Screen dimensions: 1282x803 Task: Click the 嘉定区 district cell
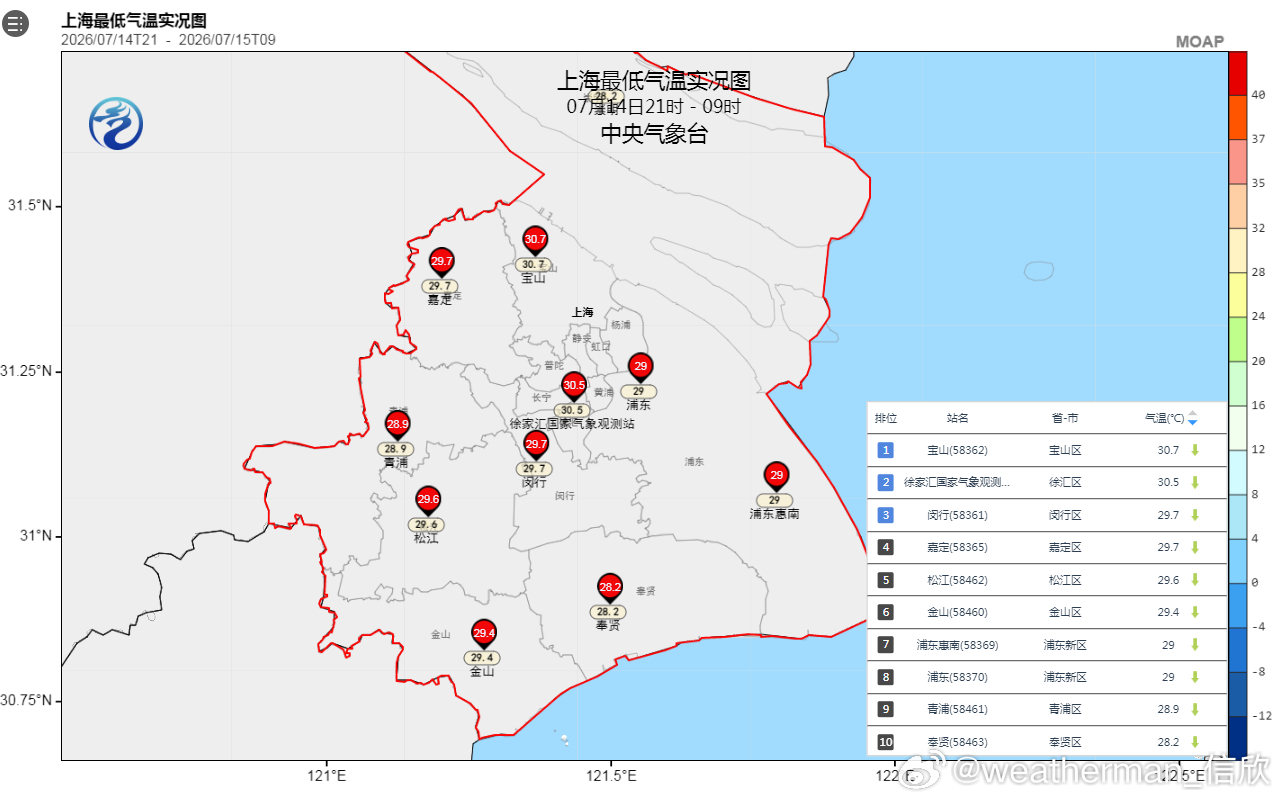click(1065, 547)
